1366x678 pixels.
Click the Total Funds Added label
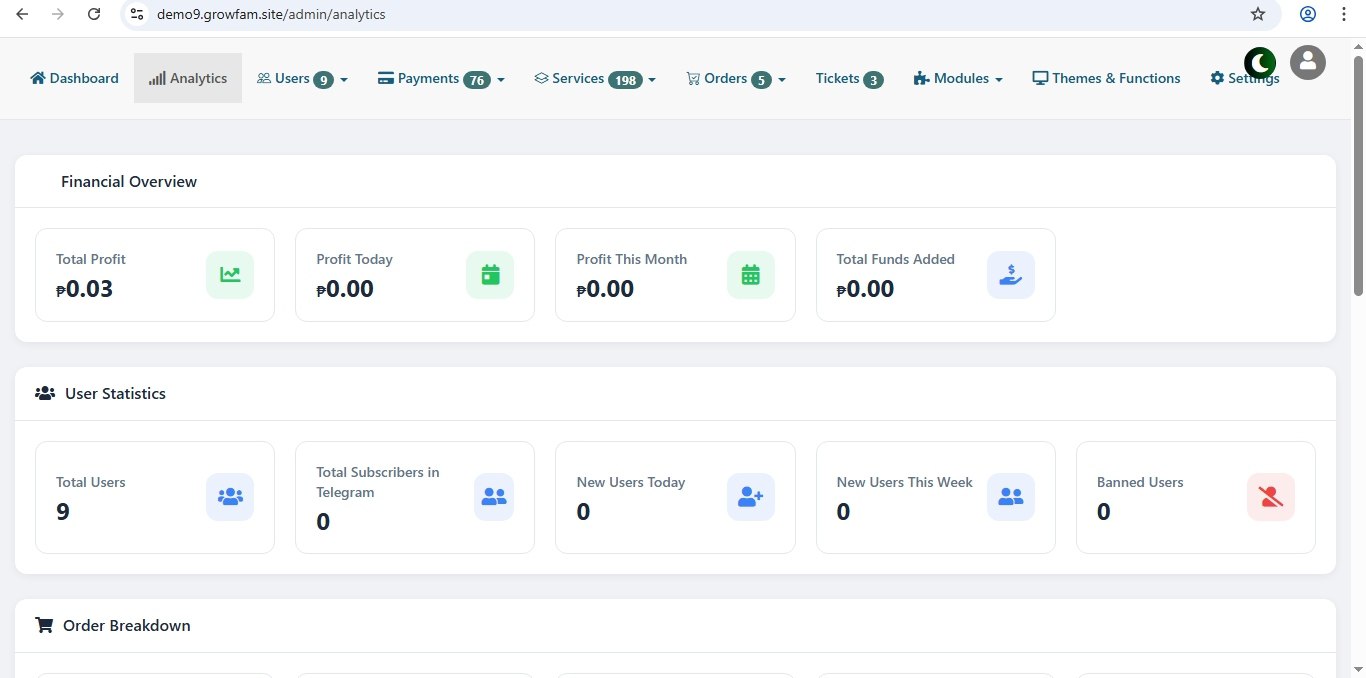tap(896, 259)
